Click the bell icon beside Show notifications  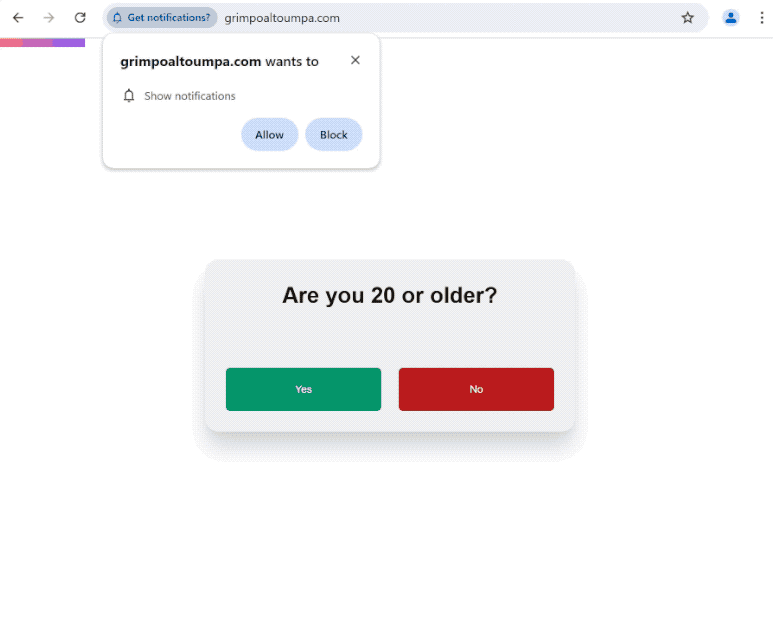(129, 96)
